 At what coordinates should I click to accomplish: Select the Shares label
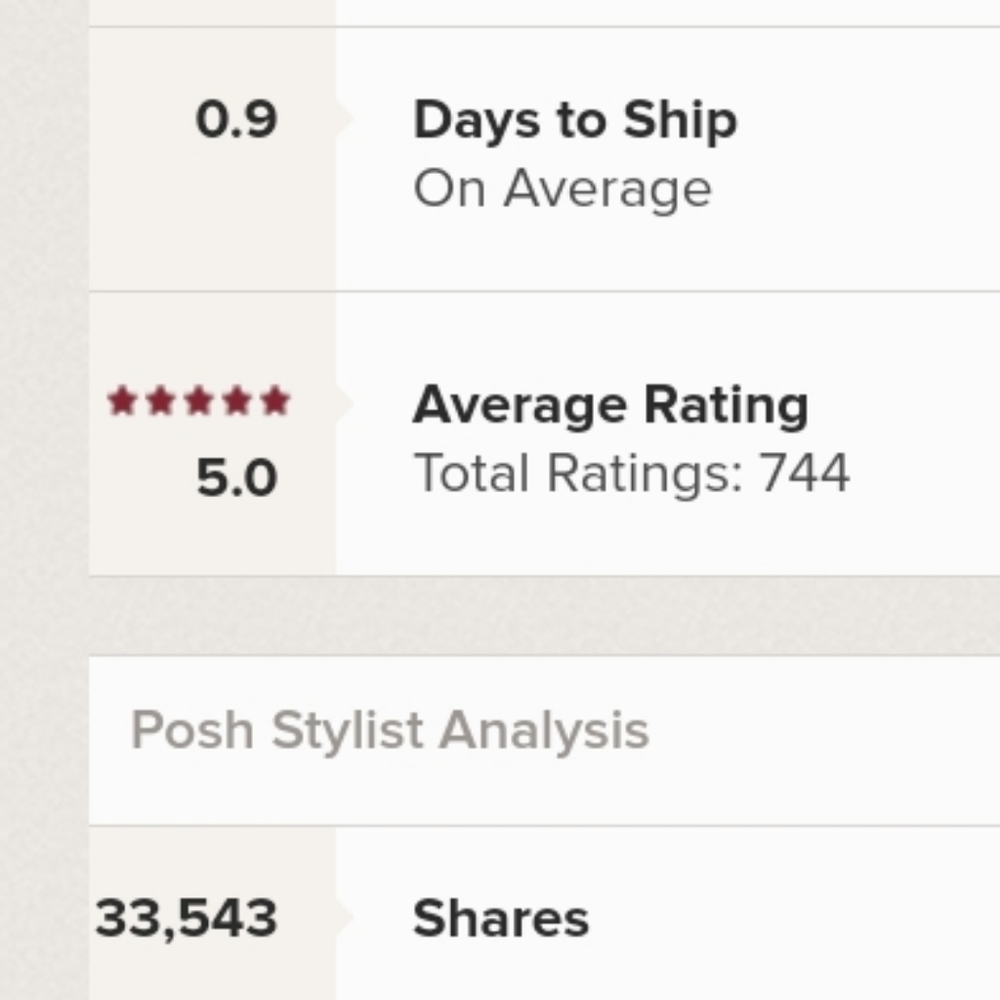tap(500, 918)
